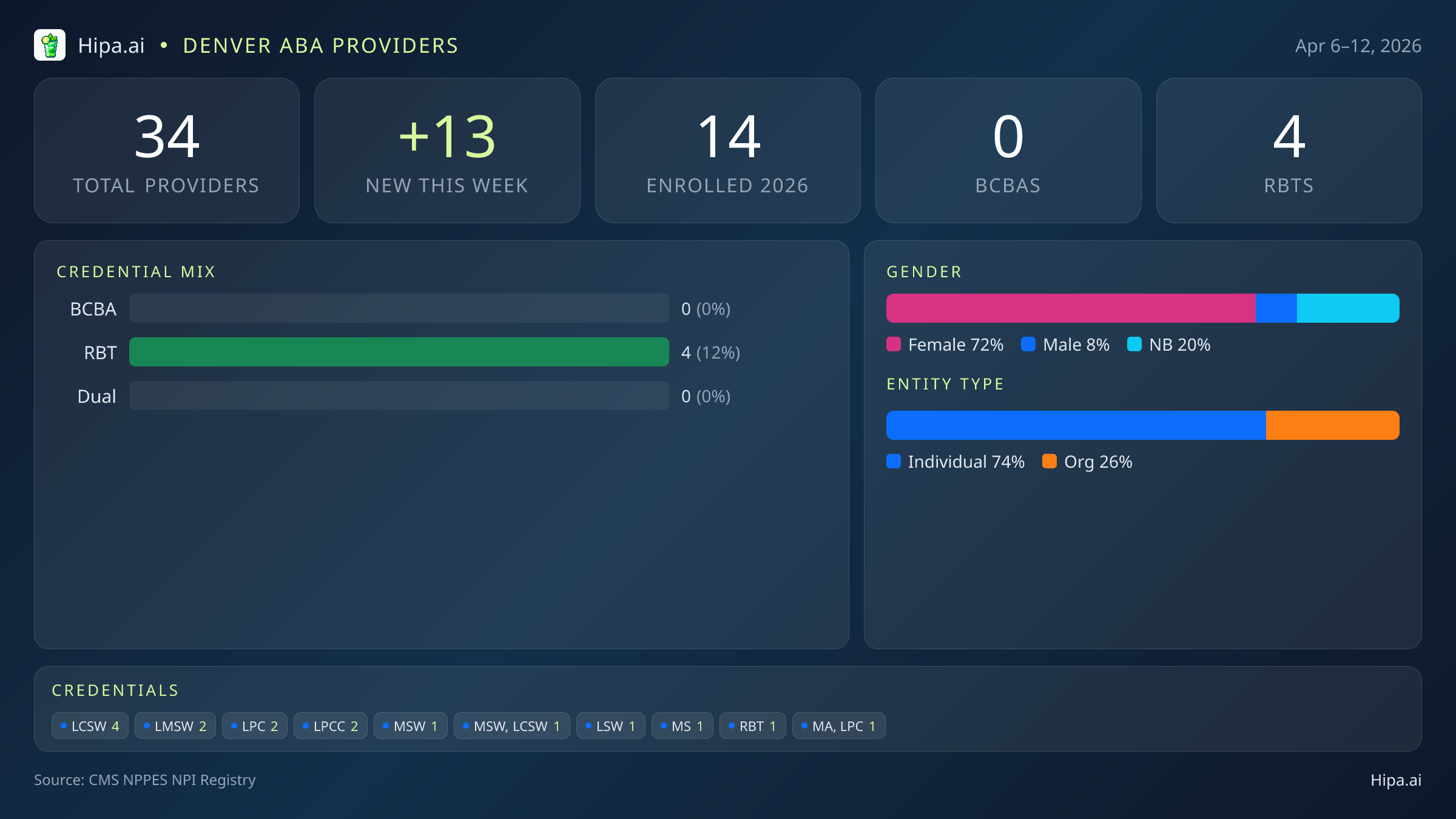Click the Individual blue legend swatch
The height and width of the screenshot is (819, 1456).
(894, 462)
